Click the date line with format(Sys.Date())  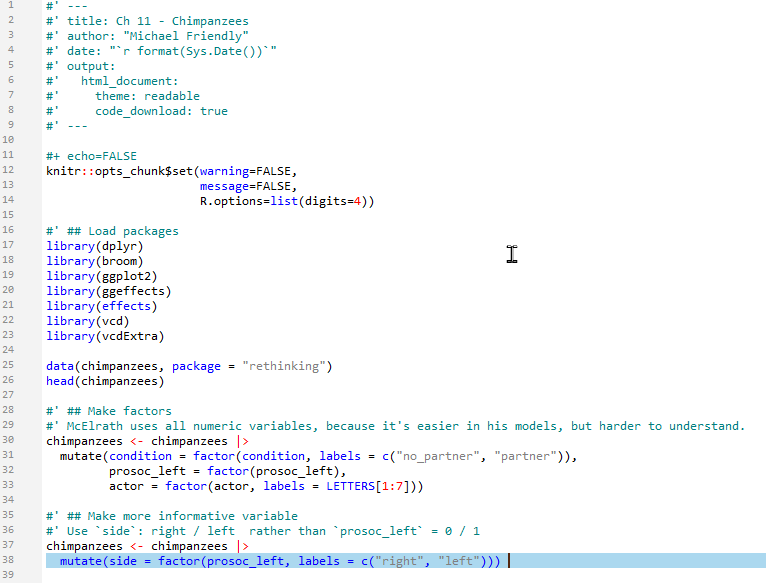click(161, 51)
